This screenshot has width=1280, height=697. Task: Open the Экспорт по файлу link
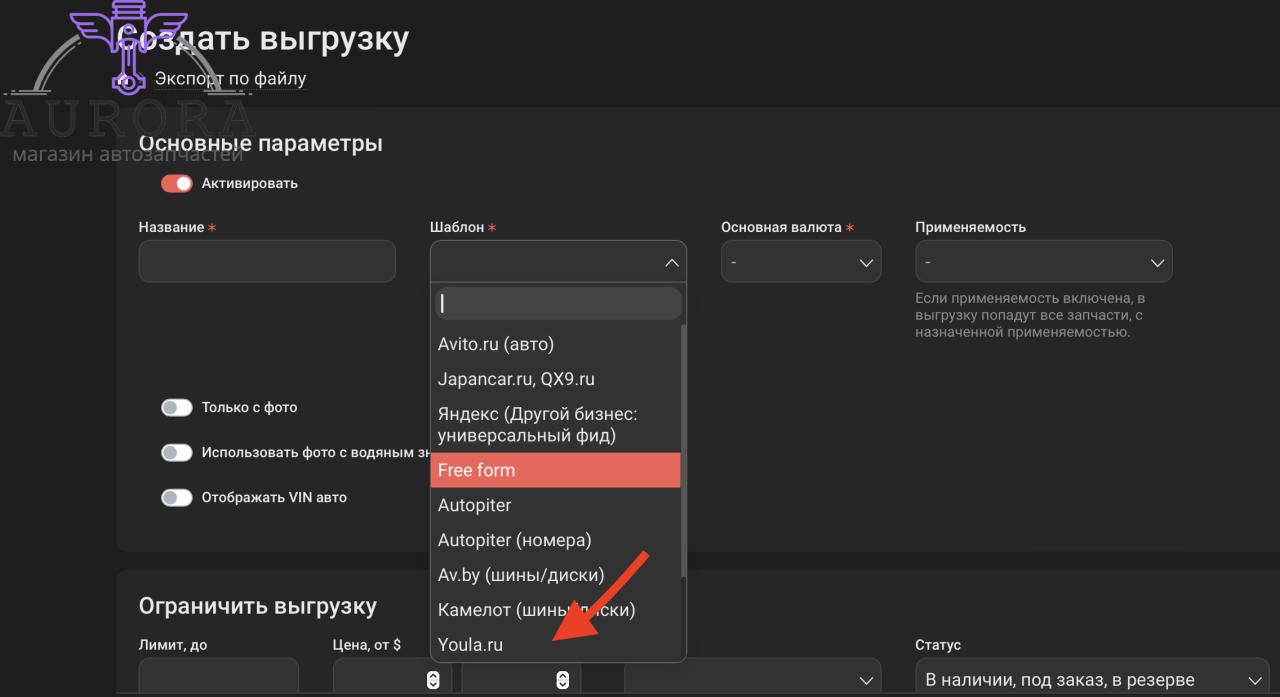(x=230, y=79)
